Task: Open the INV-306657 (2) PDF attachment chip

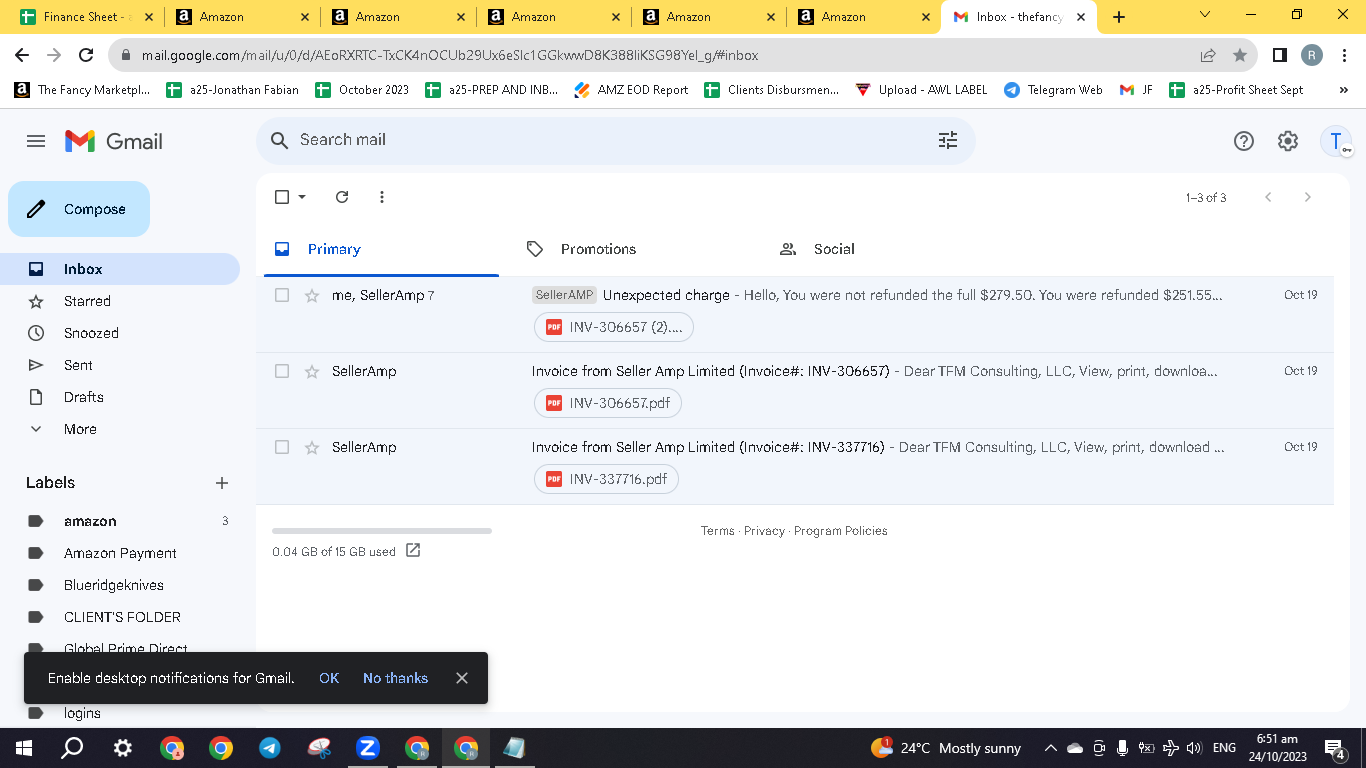Action: [x=614, y=327]
